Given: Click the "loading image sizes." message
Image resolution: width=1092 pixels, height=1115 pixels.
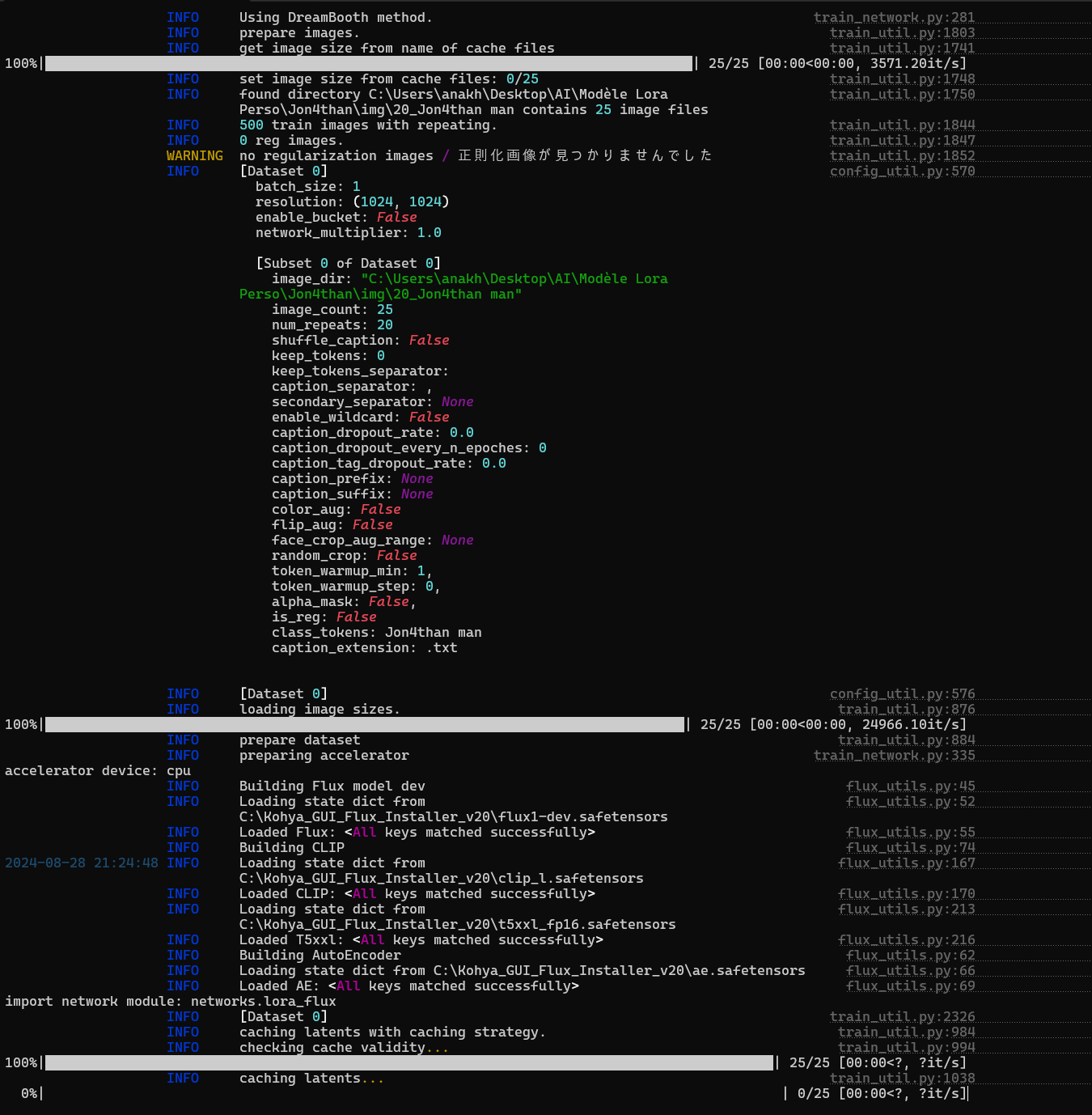Looking at the screenshot, I should 320,709.
